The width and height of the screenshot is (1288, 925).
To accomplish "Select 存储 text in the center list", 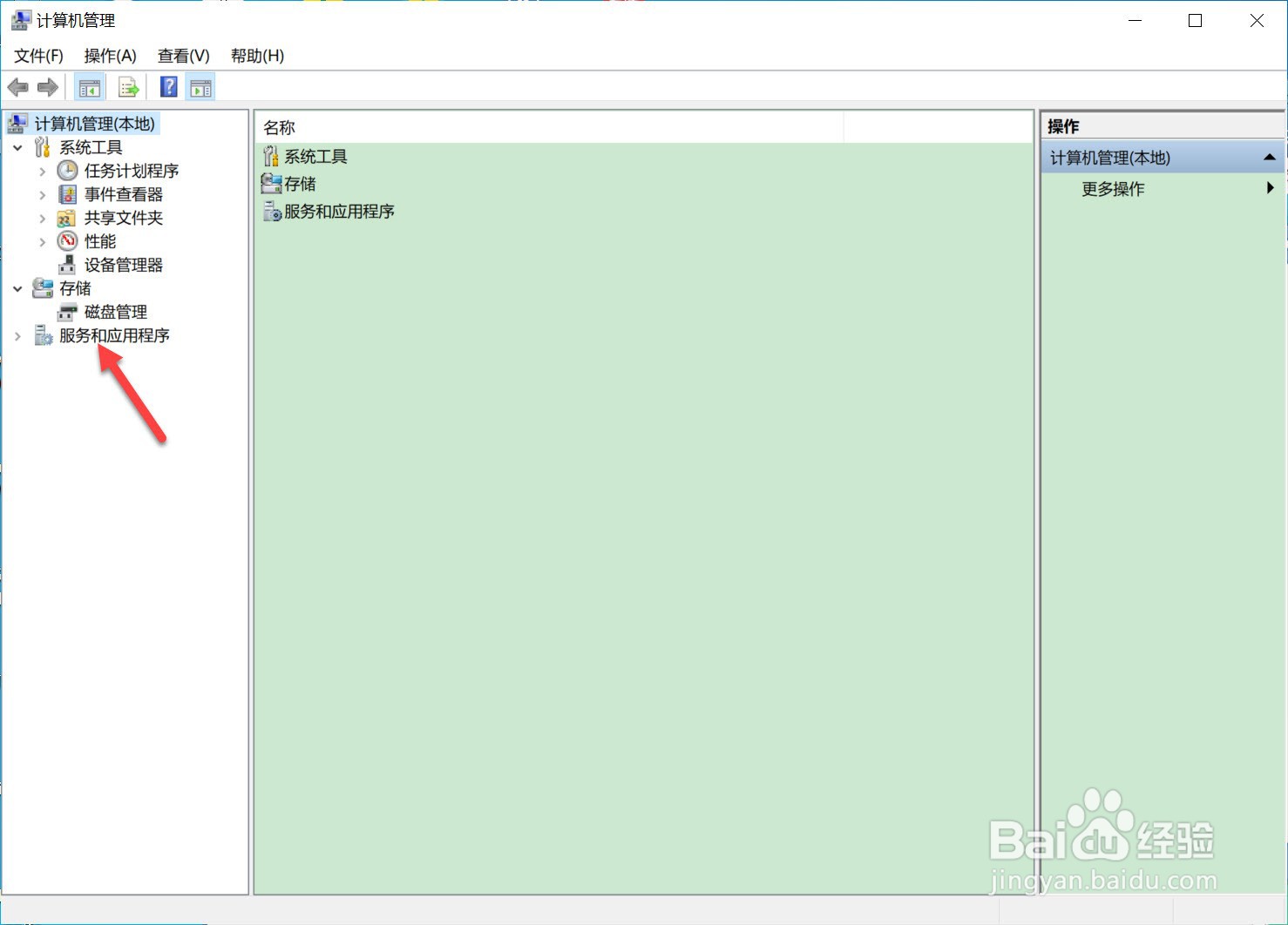I will point(300,184).
